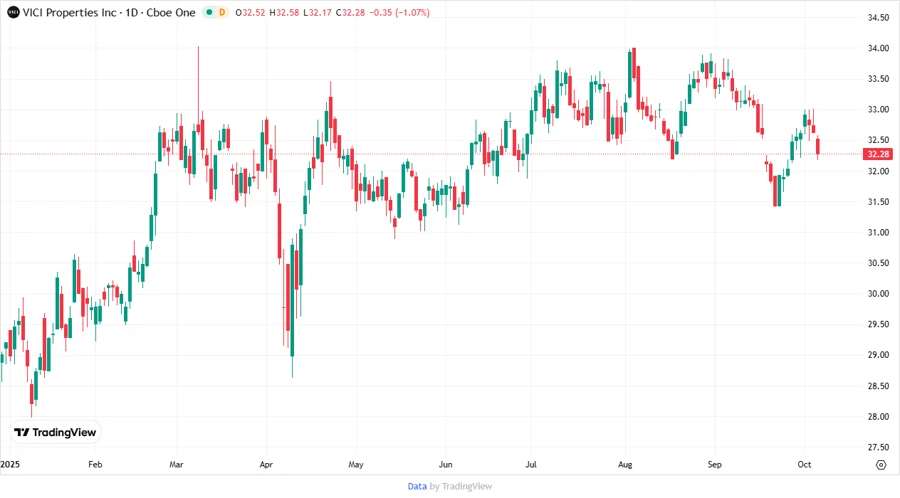
Task: Click the Cboe One exchange label
Action: click(x=169, y=12)
